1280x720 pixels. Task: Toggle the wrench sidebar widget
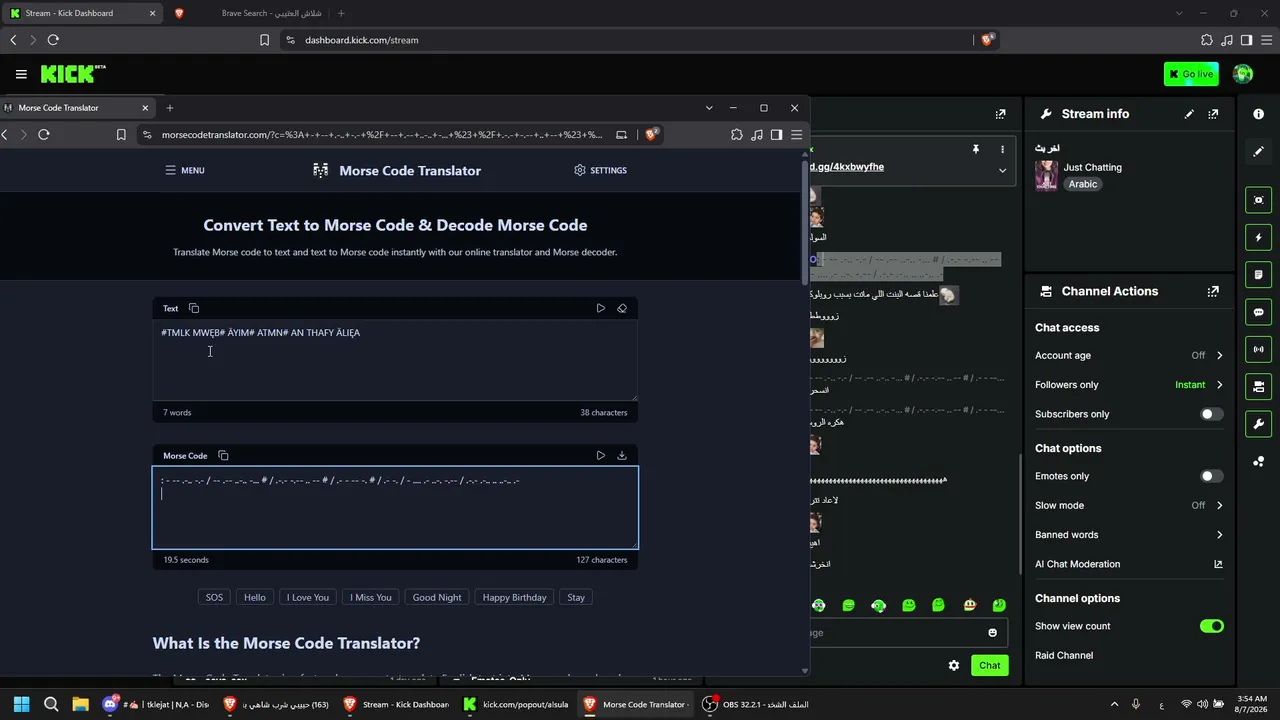point(1258,423)
